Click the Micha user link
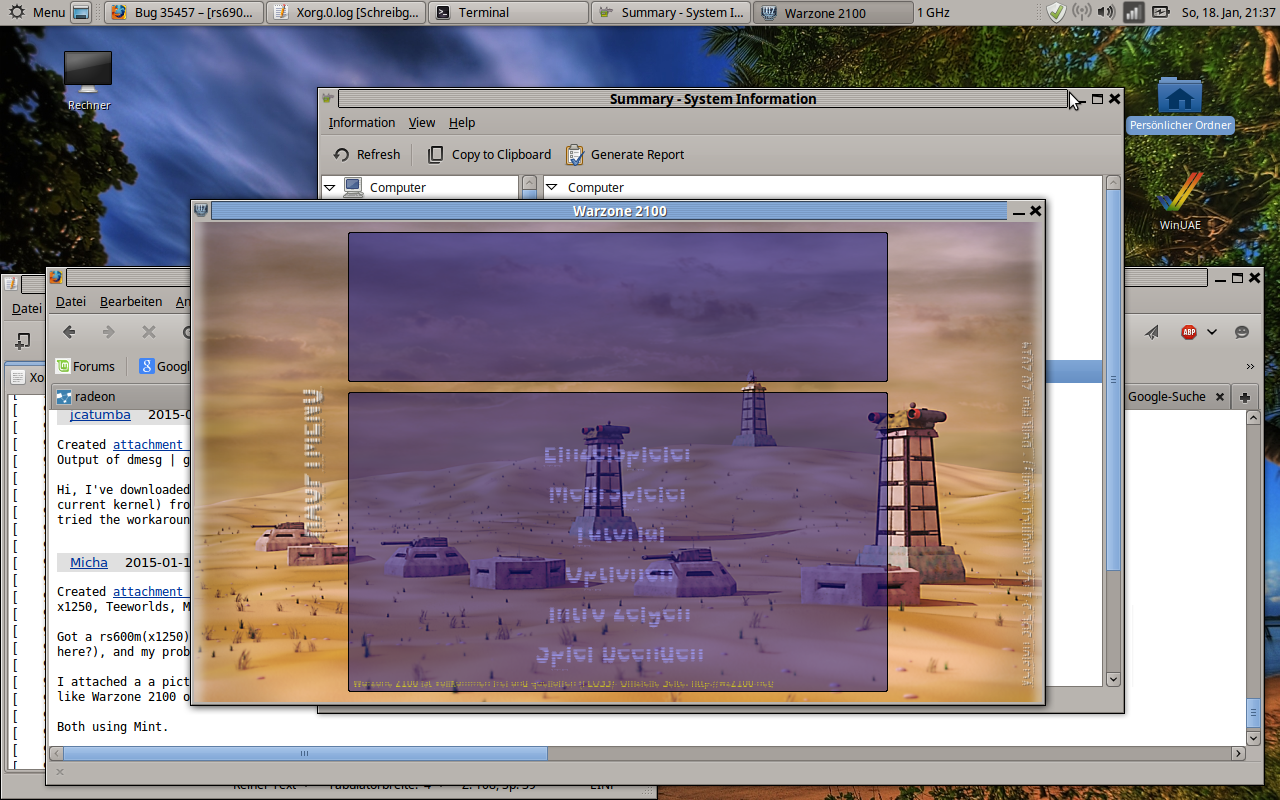The height and width of the screenshot is (800, 1280). tap(88, 562)
